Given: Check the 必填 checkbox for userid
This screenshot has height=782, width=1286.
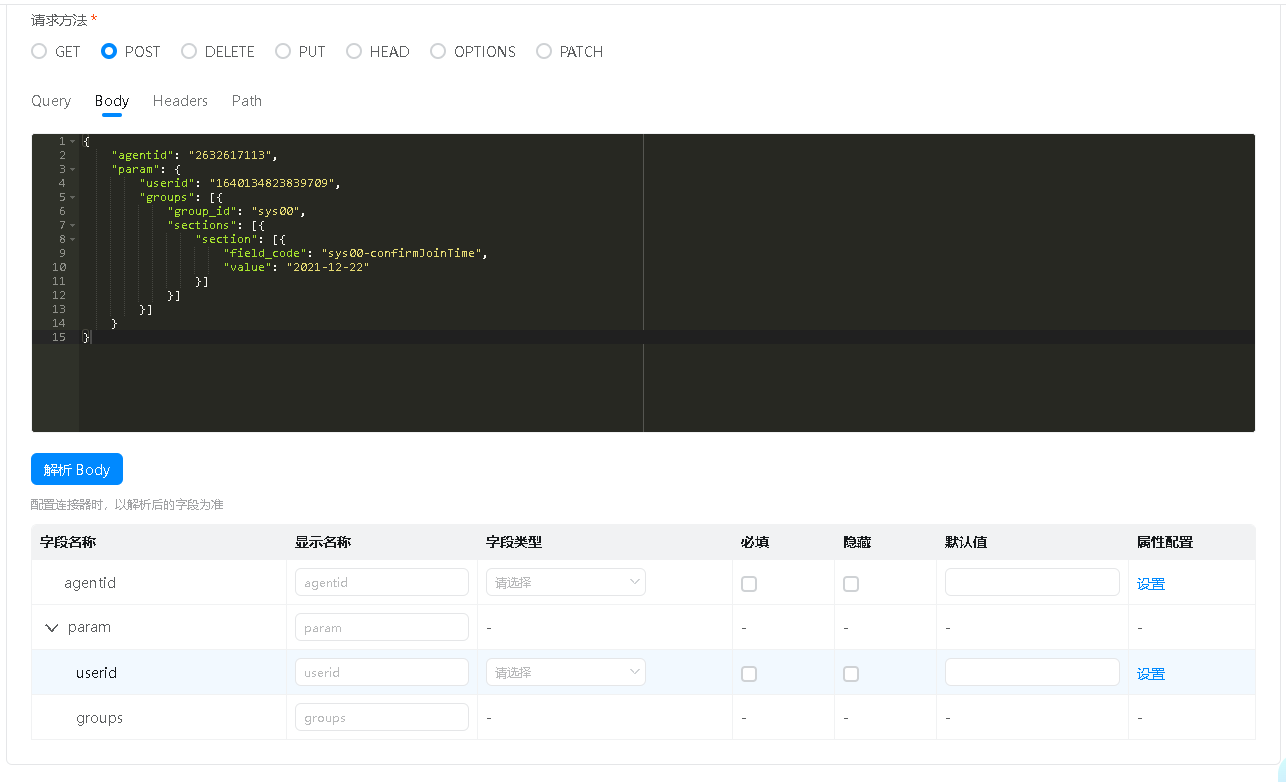Looking at the screenshot, I should tap(749, 674).
